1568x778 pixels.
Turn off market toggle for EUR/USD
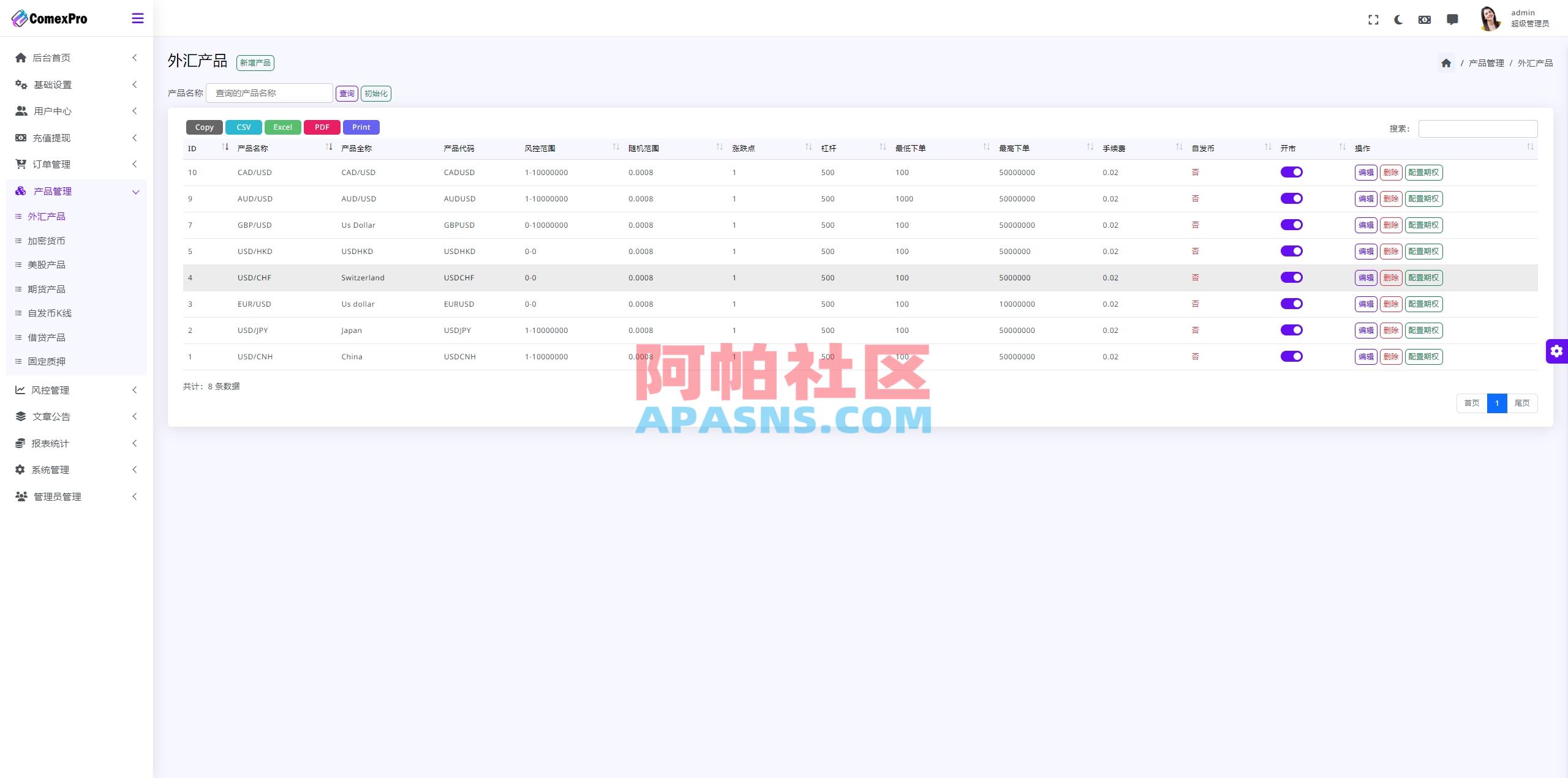click(x=1292, y=304)
